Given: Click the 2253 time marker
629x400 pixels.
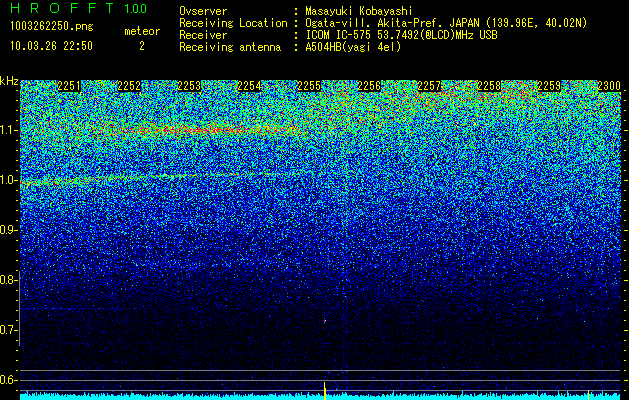Looking at the screenshot, I should [189, 86].
